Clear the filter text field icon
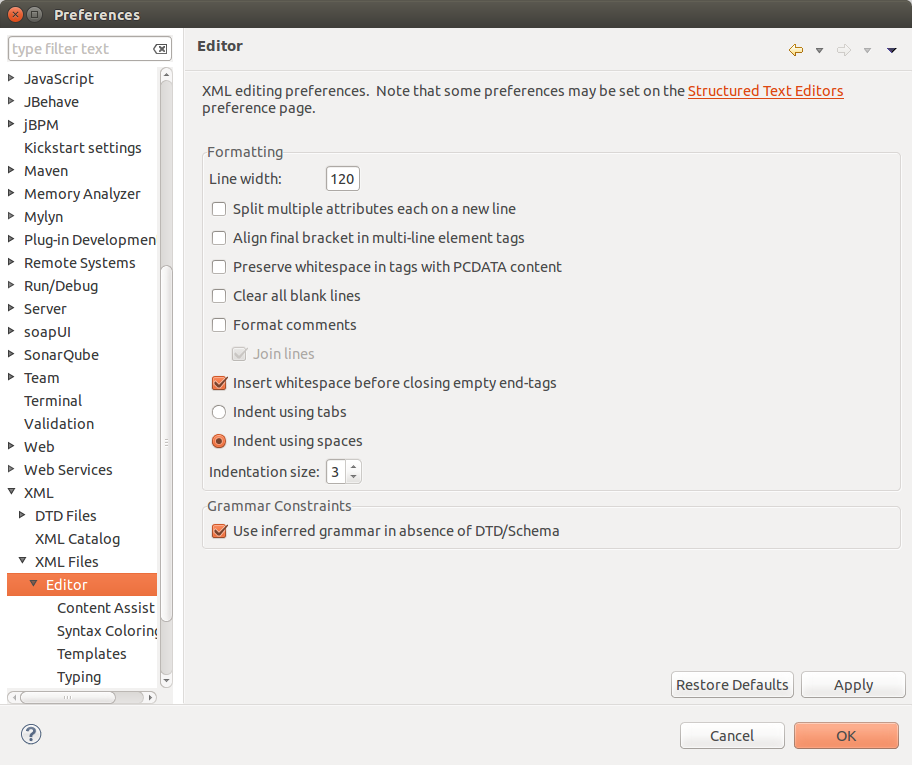Screen dimensions: 912x765 pyautogui.click(x=160, y=49)
